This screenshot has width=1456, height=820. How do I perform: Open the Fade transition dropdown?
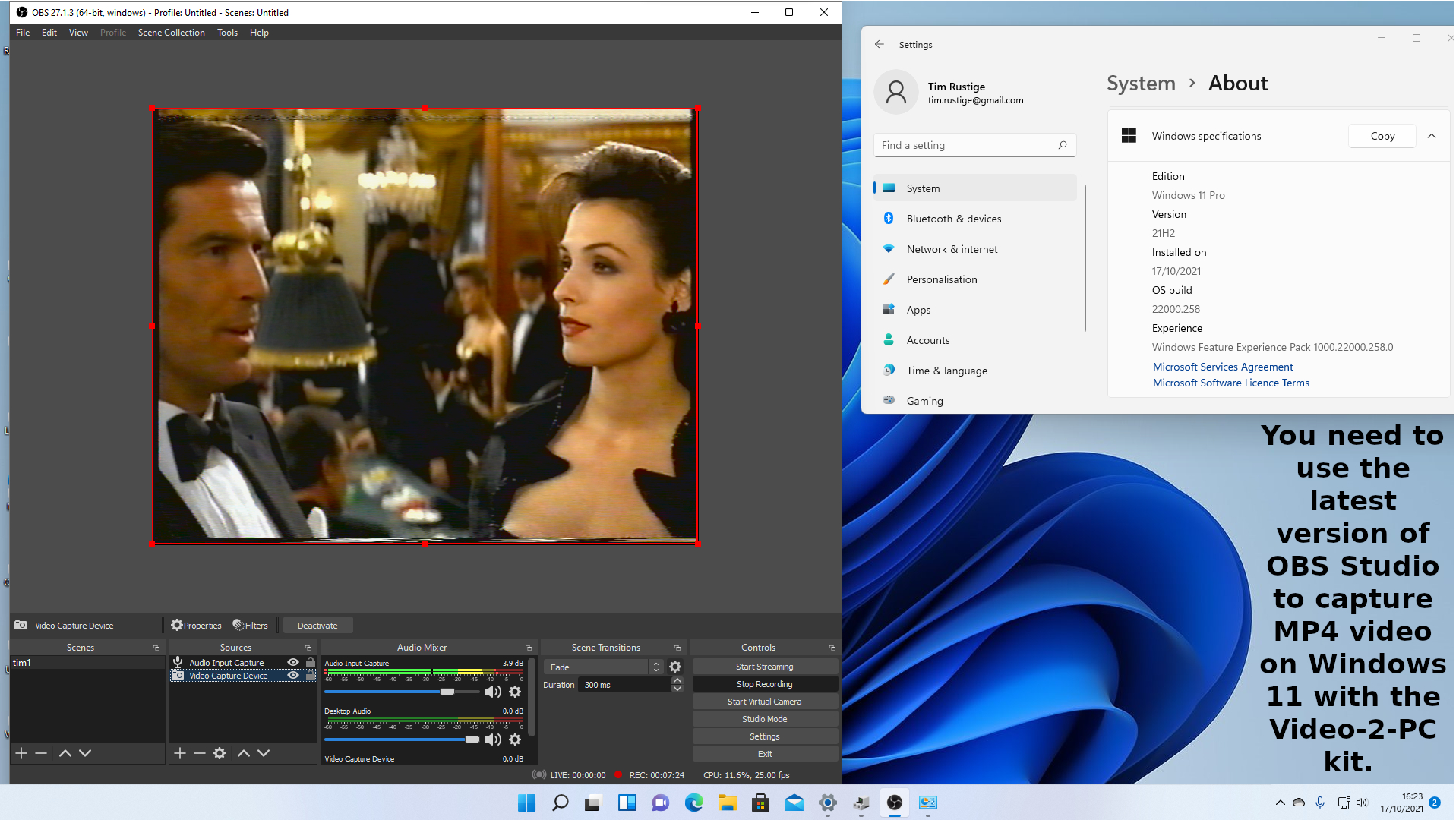(604, 667)
